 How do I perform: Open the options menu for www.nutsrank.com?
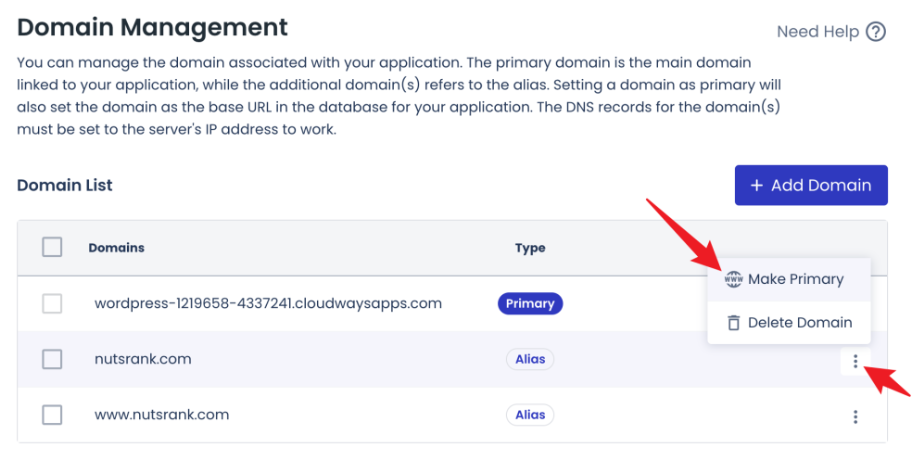click(855, 416)
